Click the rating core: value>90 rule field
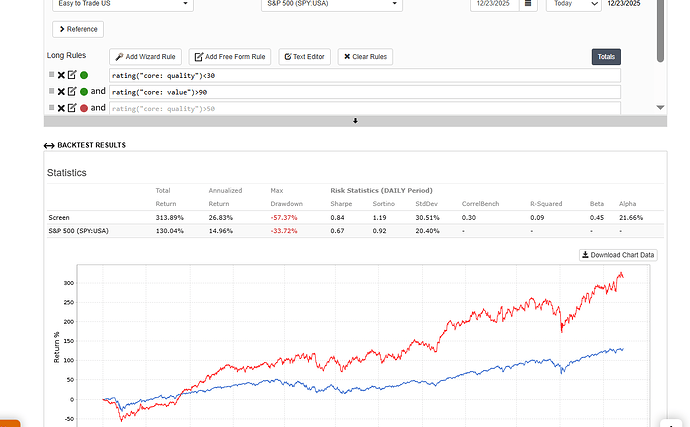The image size is (690, 427). coord(365,92)
